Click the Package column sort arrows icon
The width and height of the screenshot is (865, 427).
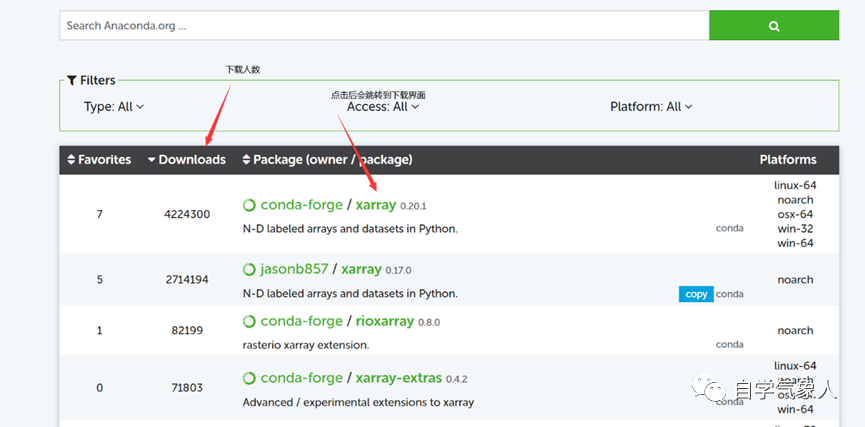tap(247, 160)
